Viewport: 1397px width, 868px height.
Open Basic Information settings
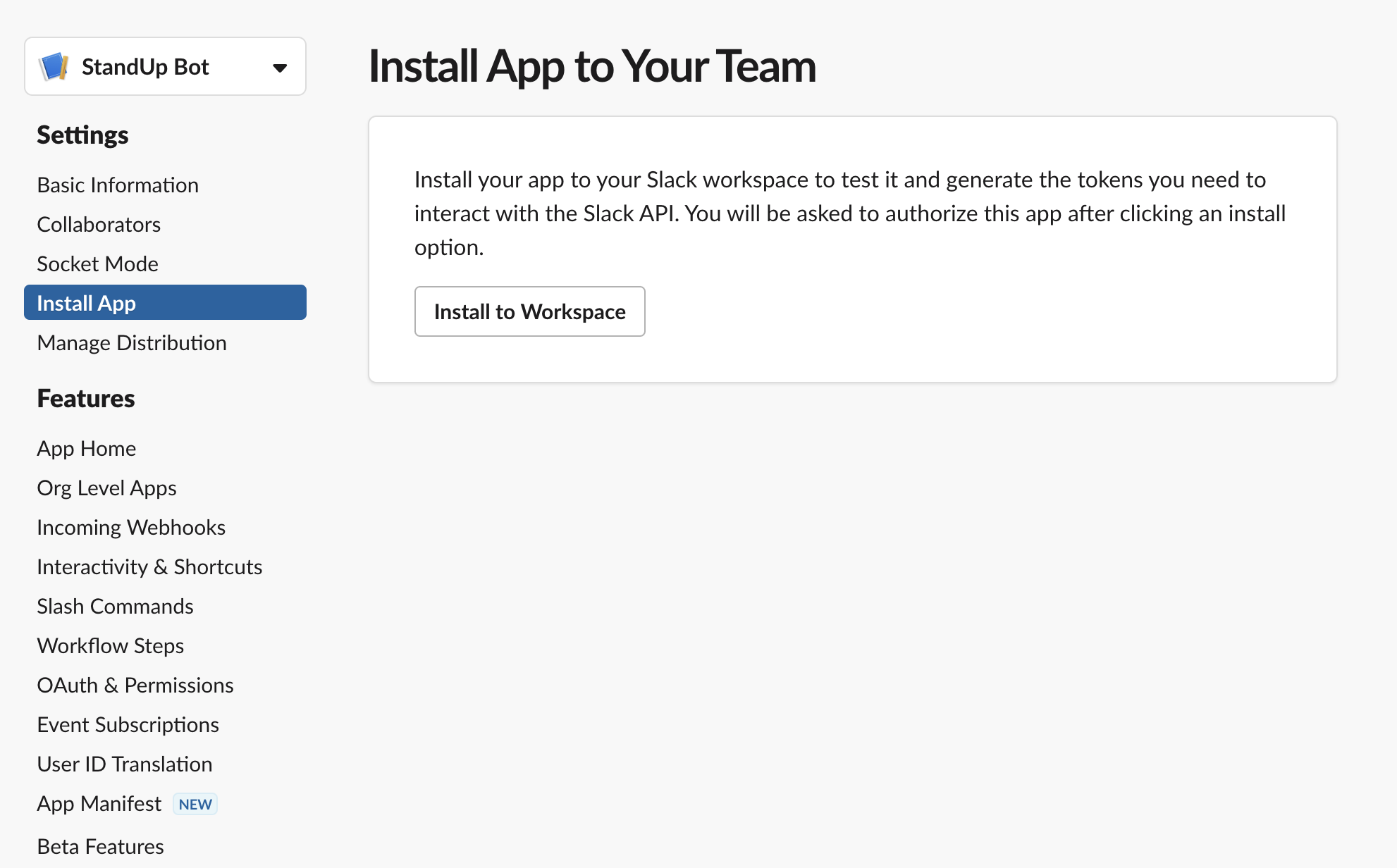(x=117, y=185)
